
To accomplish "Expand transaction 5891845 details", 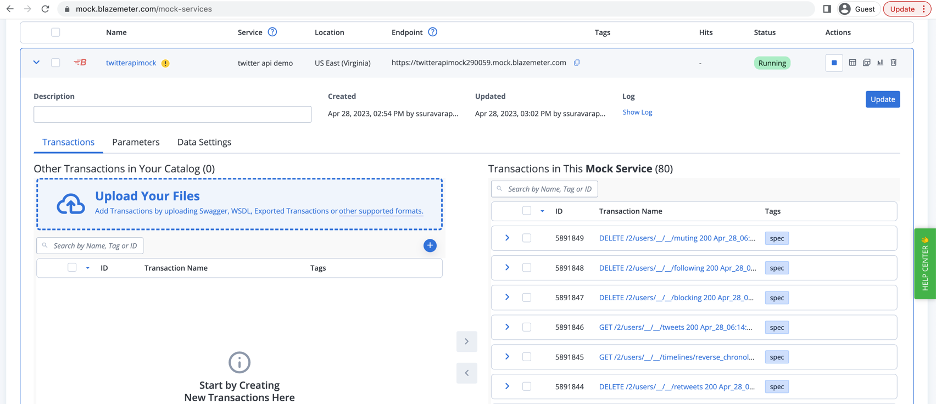I will click(x=507, y=357).
